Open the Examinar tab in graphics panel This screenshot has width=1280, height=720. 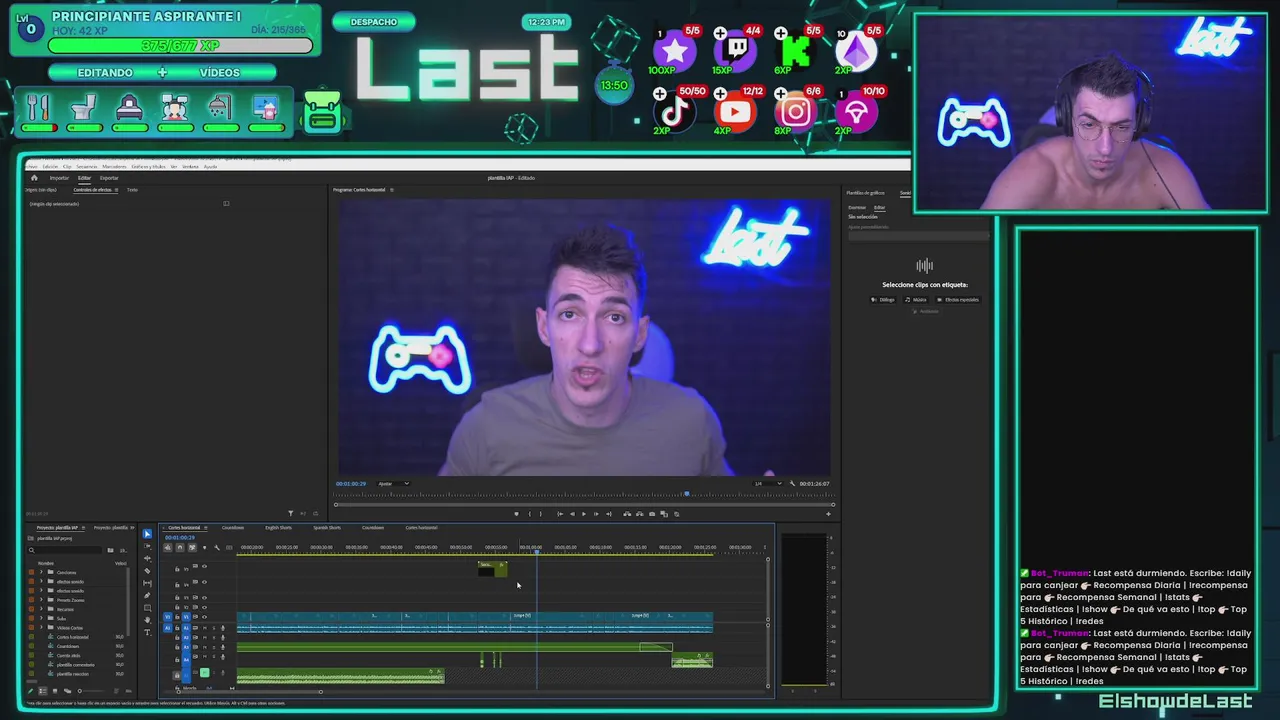857,207
